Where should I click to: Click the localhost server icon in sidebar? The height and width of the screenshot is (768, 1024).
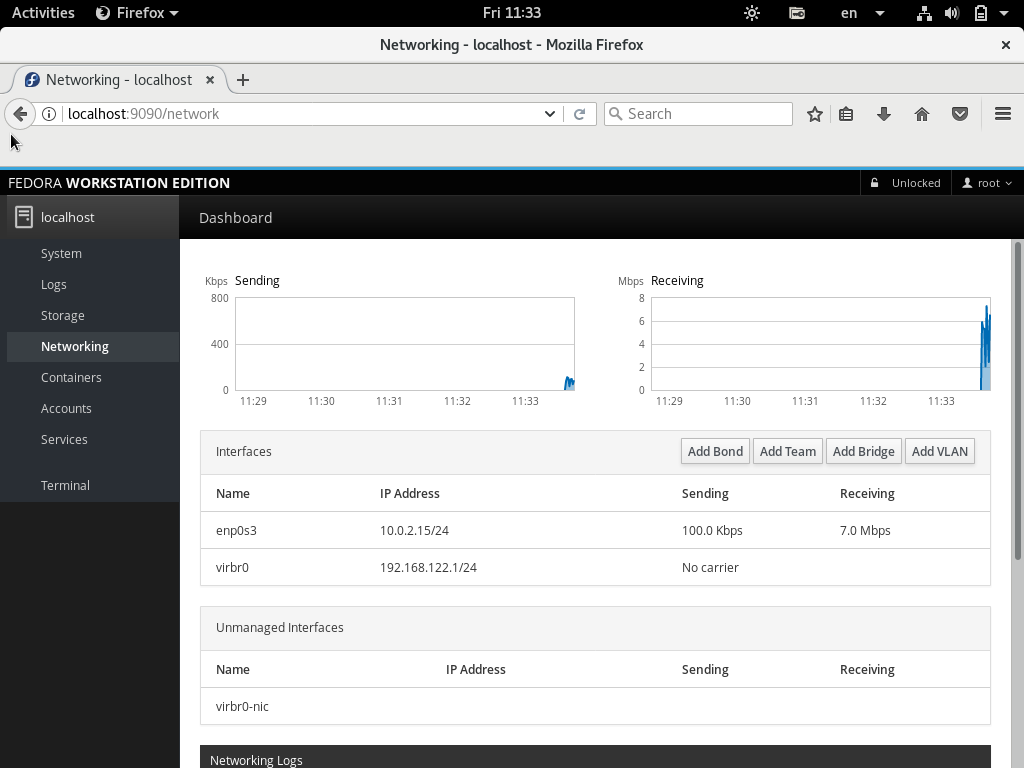[24, 217]
